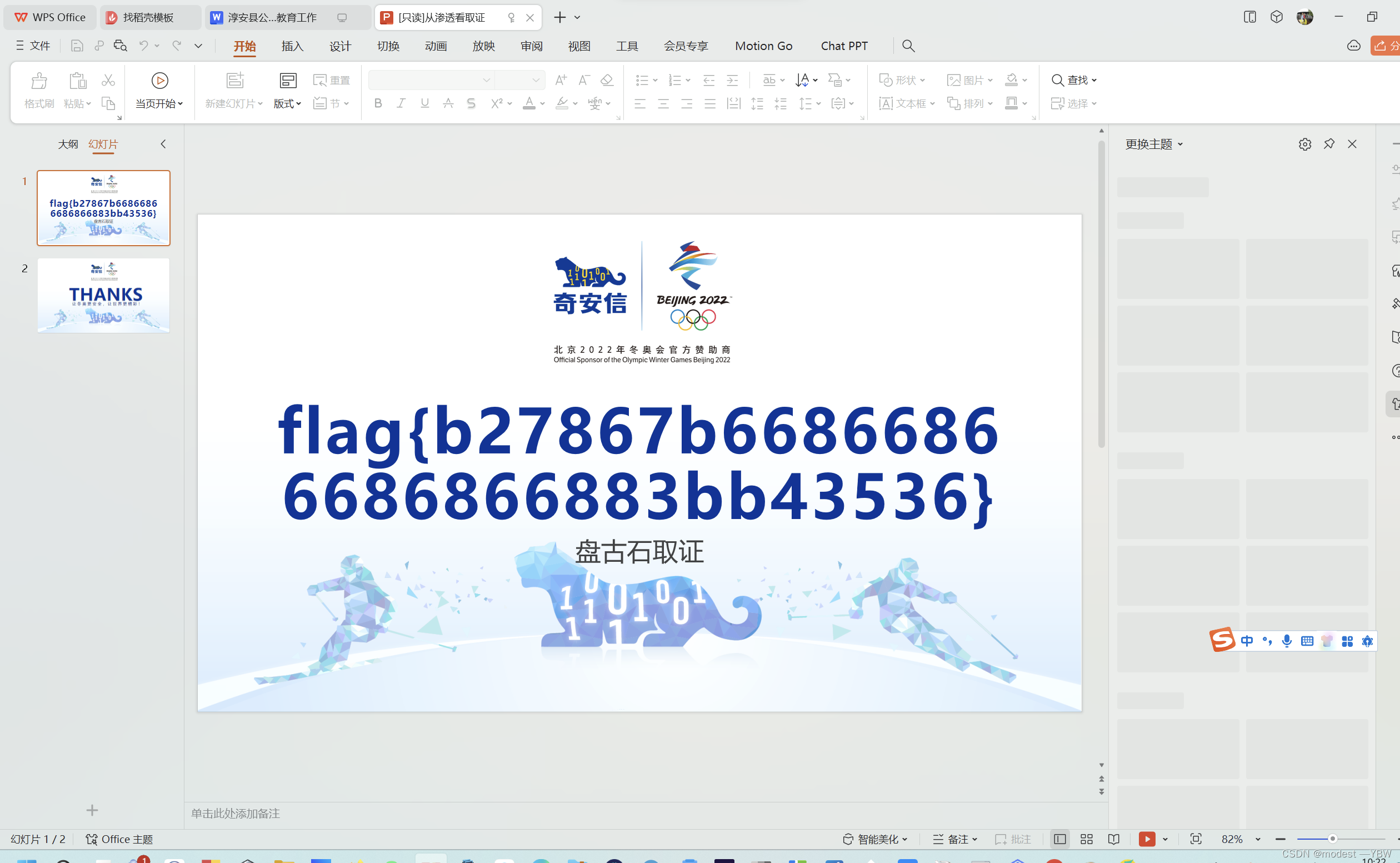Click the align left paragraph icon

click(640, 103)
